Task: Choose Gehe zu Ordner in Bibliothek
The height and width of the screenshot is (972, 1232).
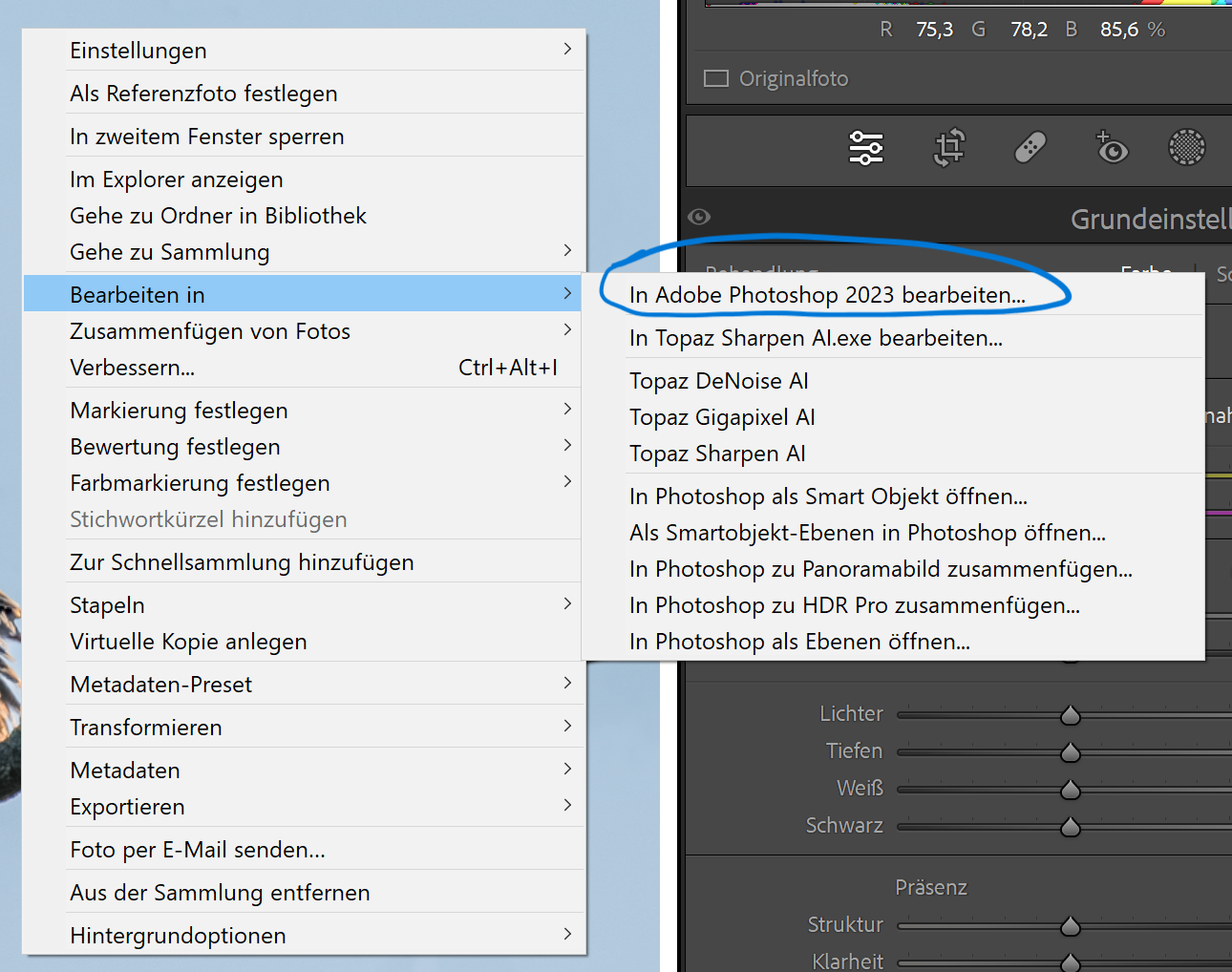Action: coord(304,216)
